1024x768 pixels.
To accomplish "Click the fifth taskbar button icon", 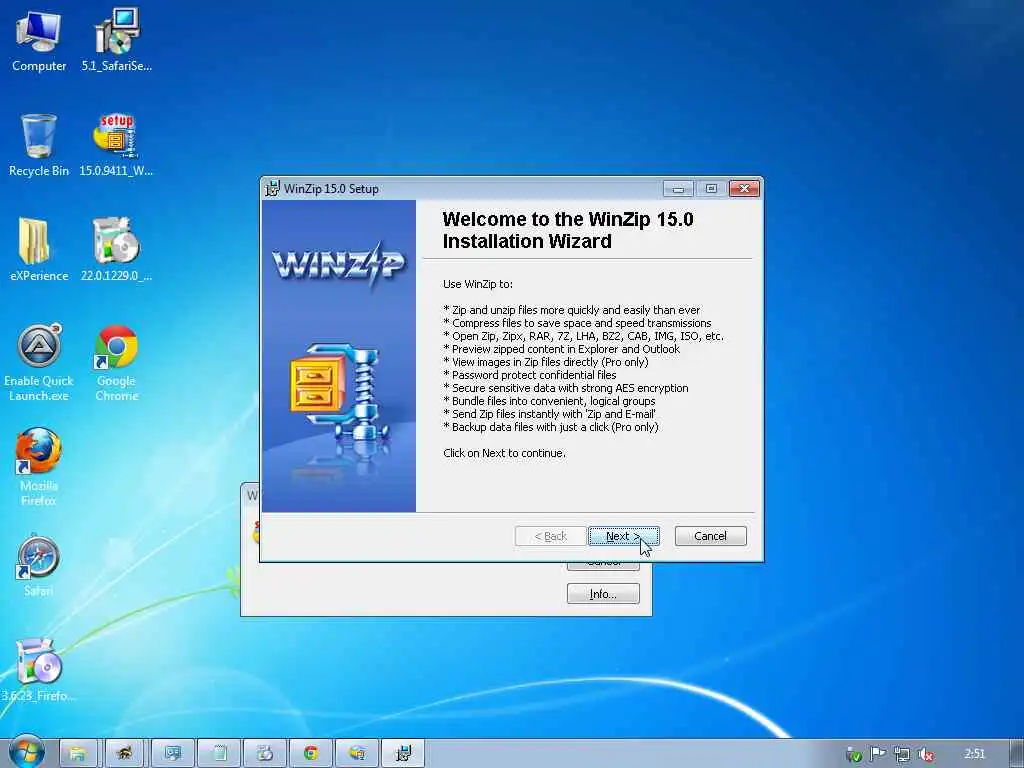I will point(264,754).
